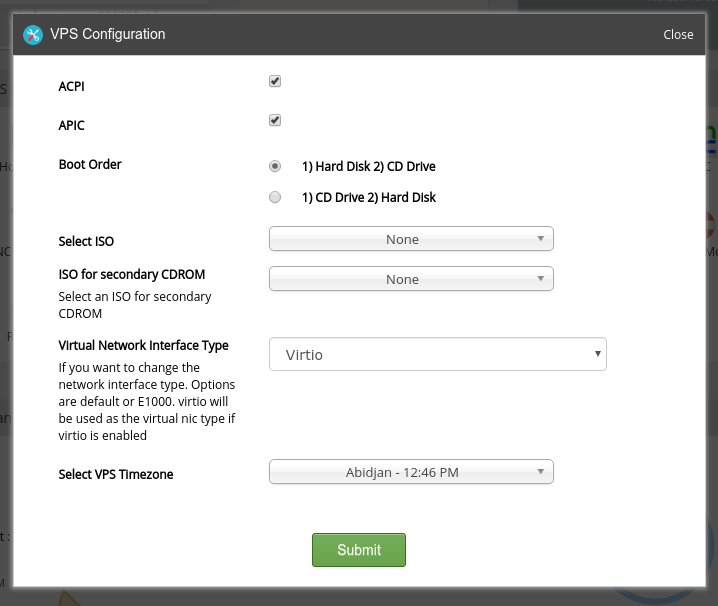Choose CD Drive first boot order

pos(275,197)
